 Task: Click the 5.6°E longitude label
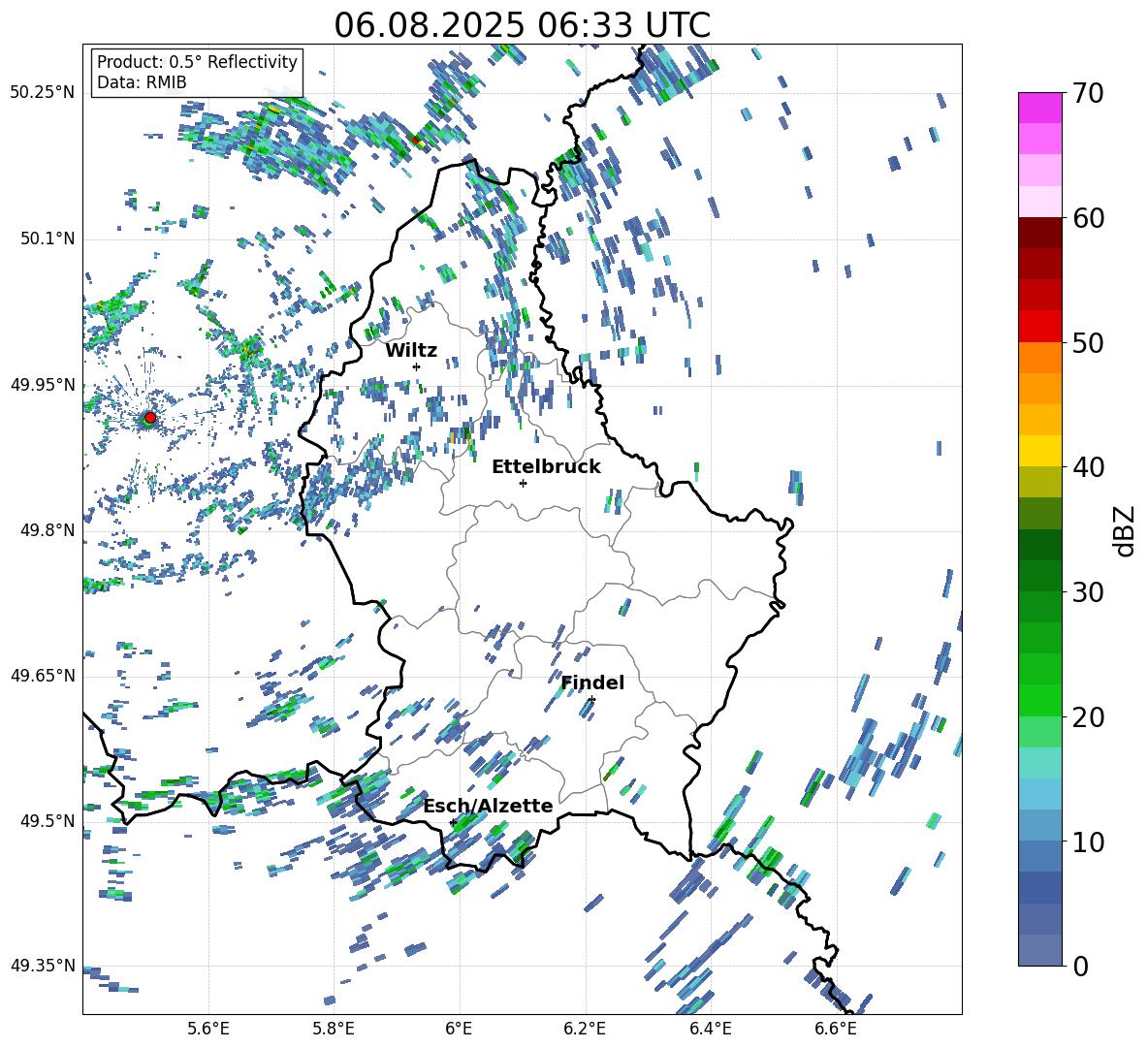click(208, 1029)
